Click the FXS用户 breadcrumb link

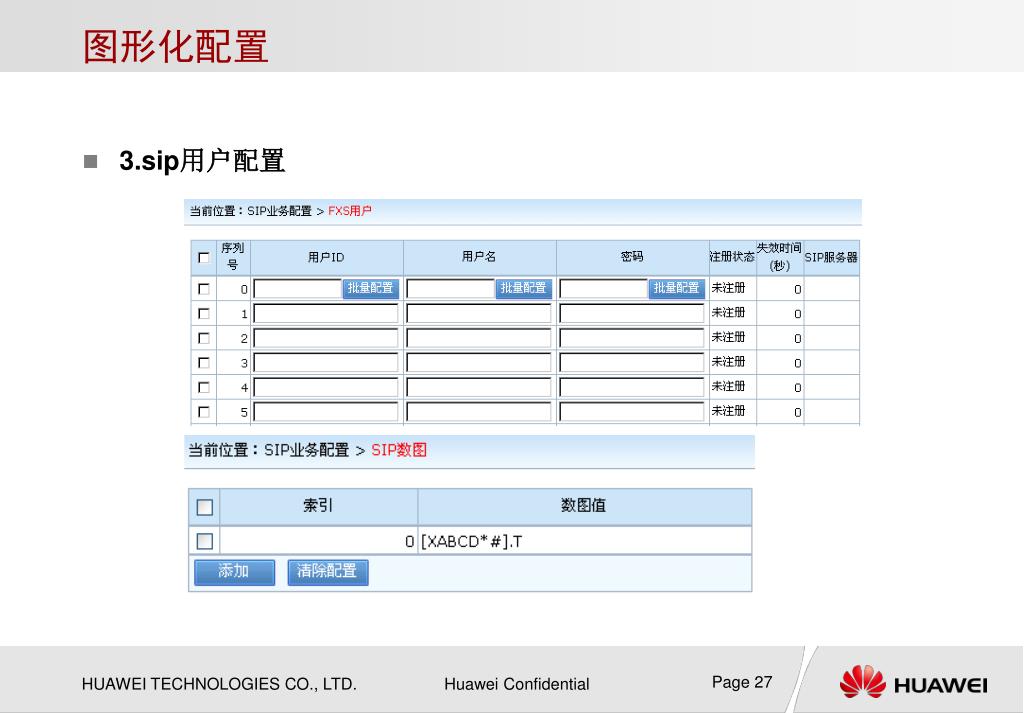[350, 211]
